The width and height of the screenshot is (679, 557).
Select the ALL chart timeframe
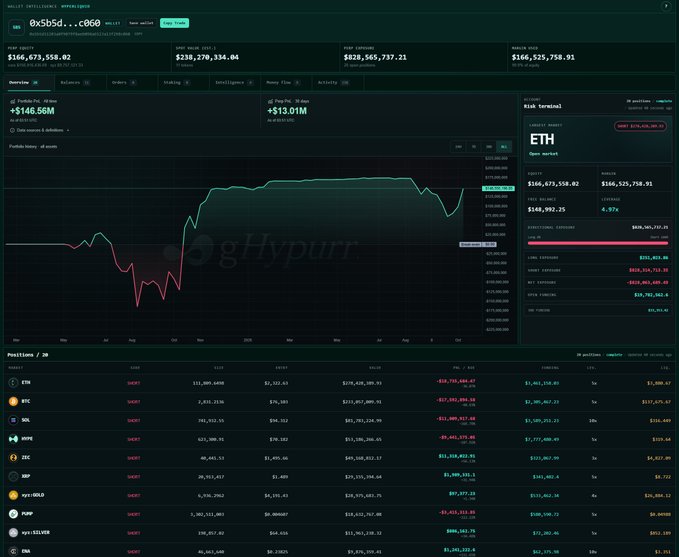click(x=504, y=147)
